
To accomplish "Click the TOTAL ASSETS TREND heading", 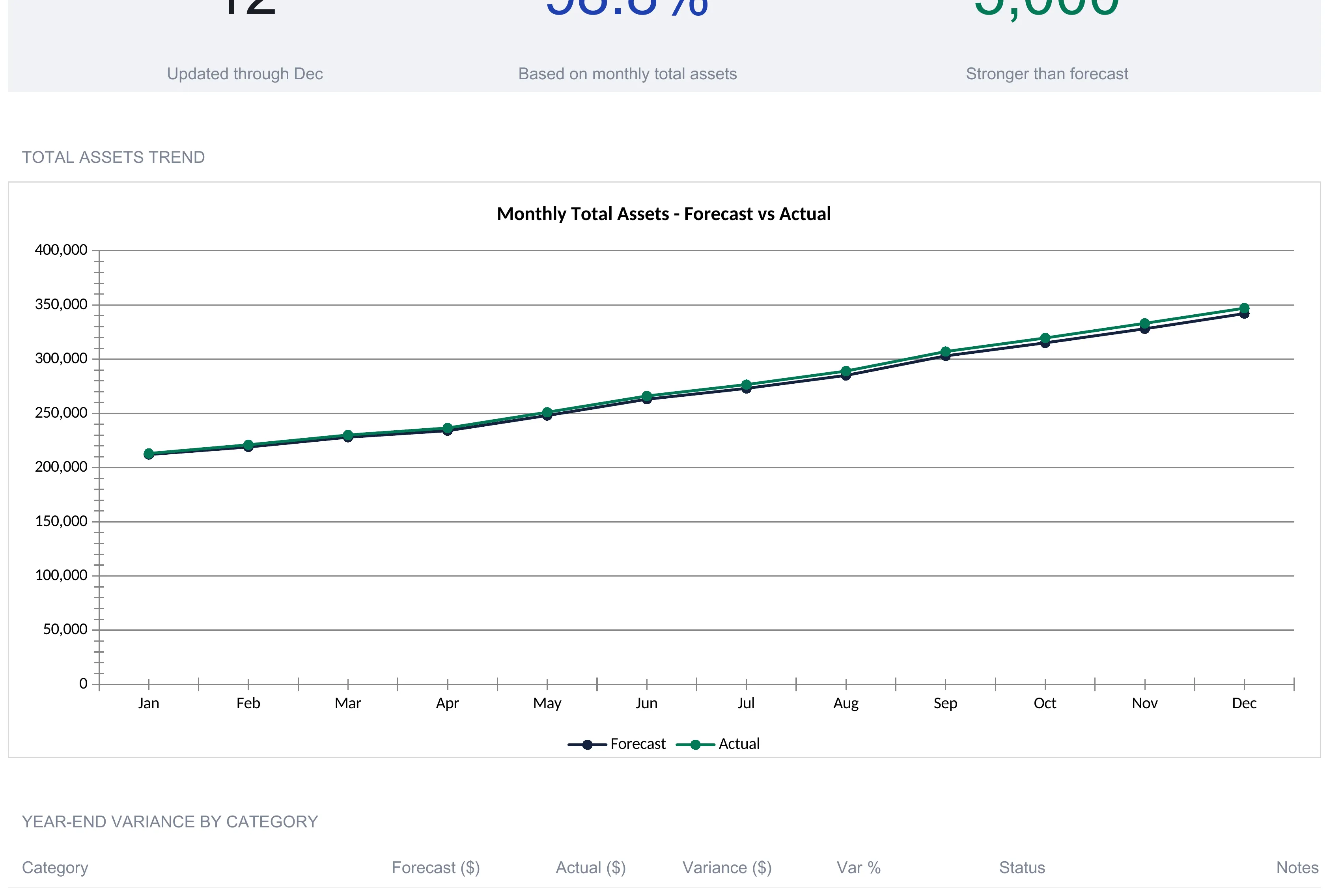I will [113, 157].
